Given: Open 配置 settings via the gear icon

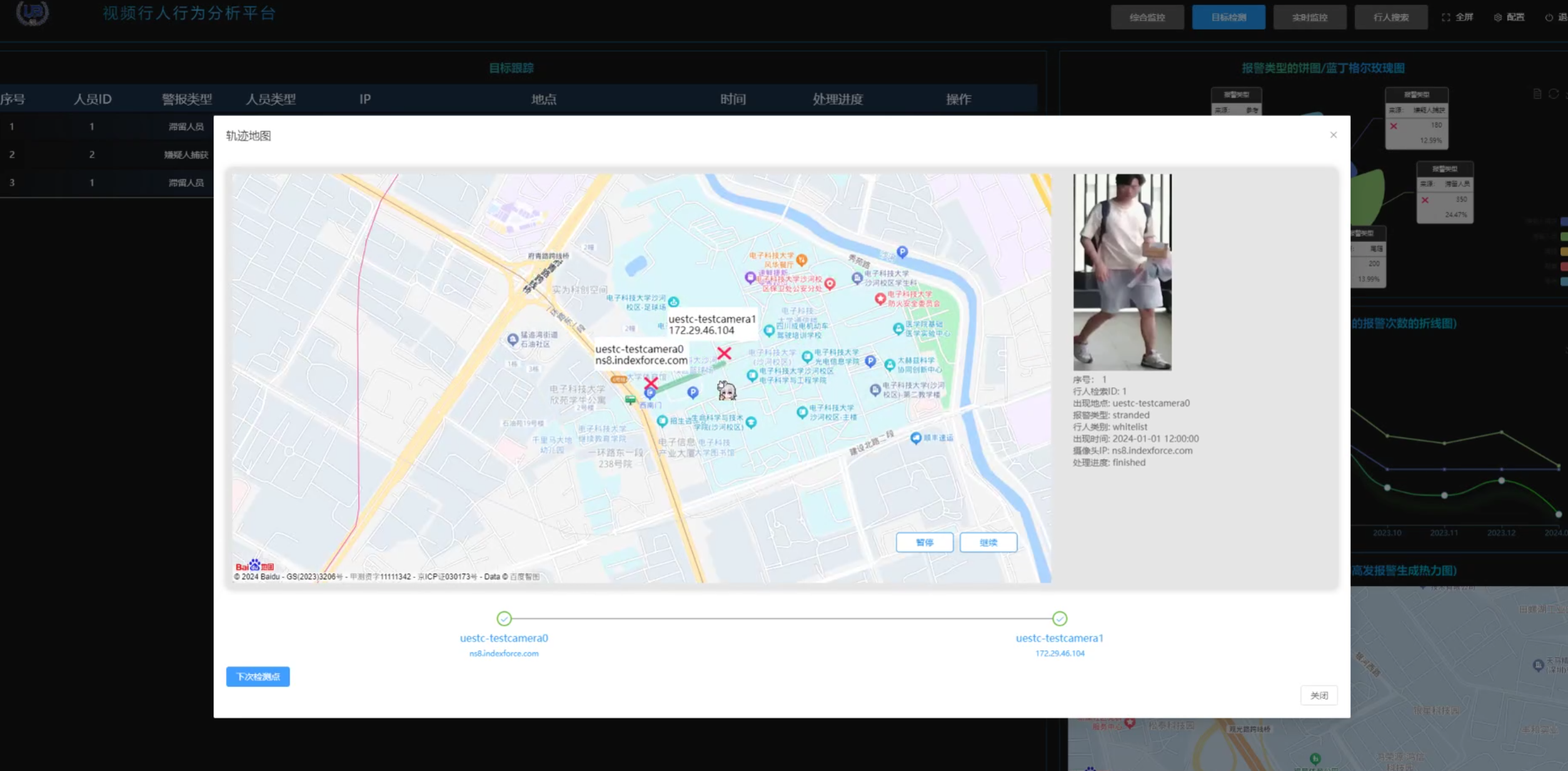Looking at the screenshot, I should pyautogui.click(x=1497, y=17).
